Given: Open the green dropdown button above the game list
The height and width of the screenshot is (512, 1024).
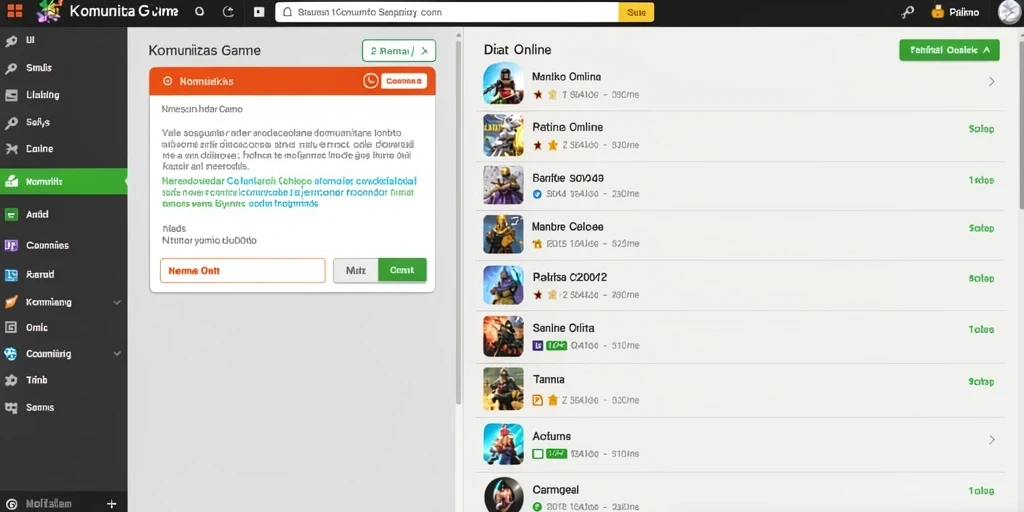Looking at the screenshot, I should coord(949,50).
